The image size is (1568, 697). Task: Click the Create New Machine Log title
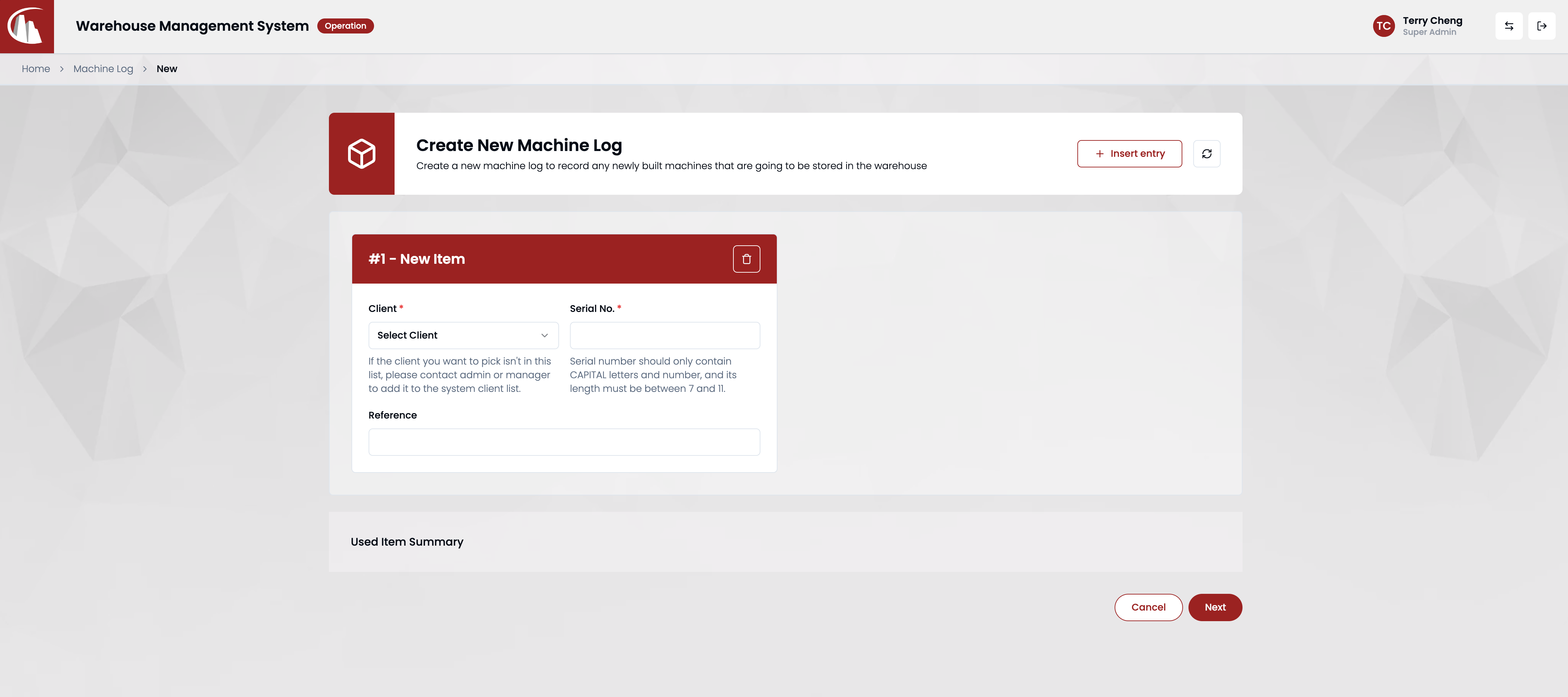point(519,145)
